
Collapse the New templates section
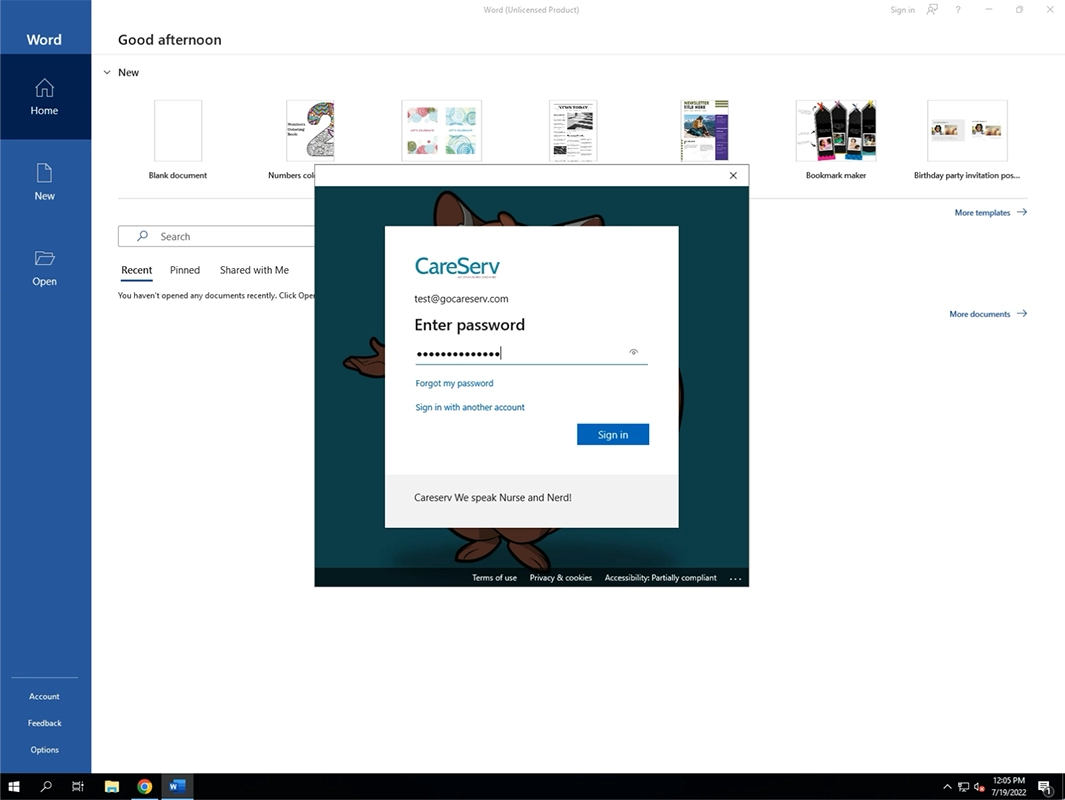[x=107, y=72]
